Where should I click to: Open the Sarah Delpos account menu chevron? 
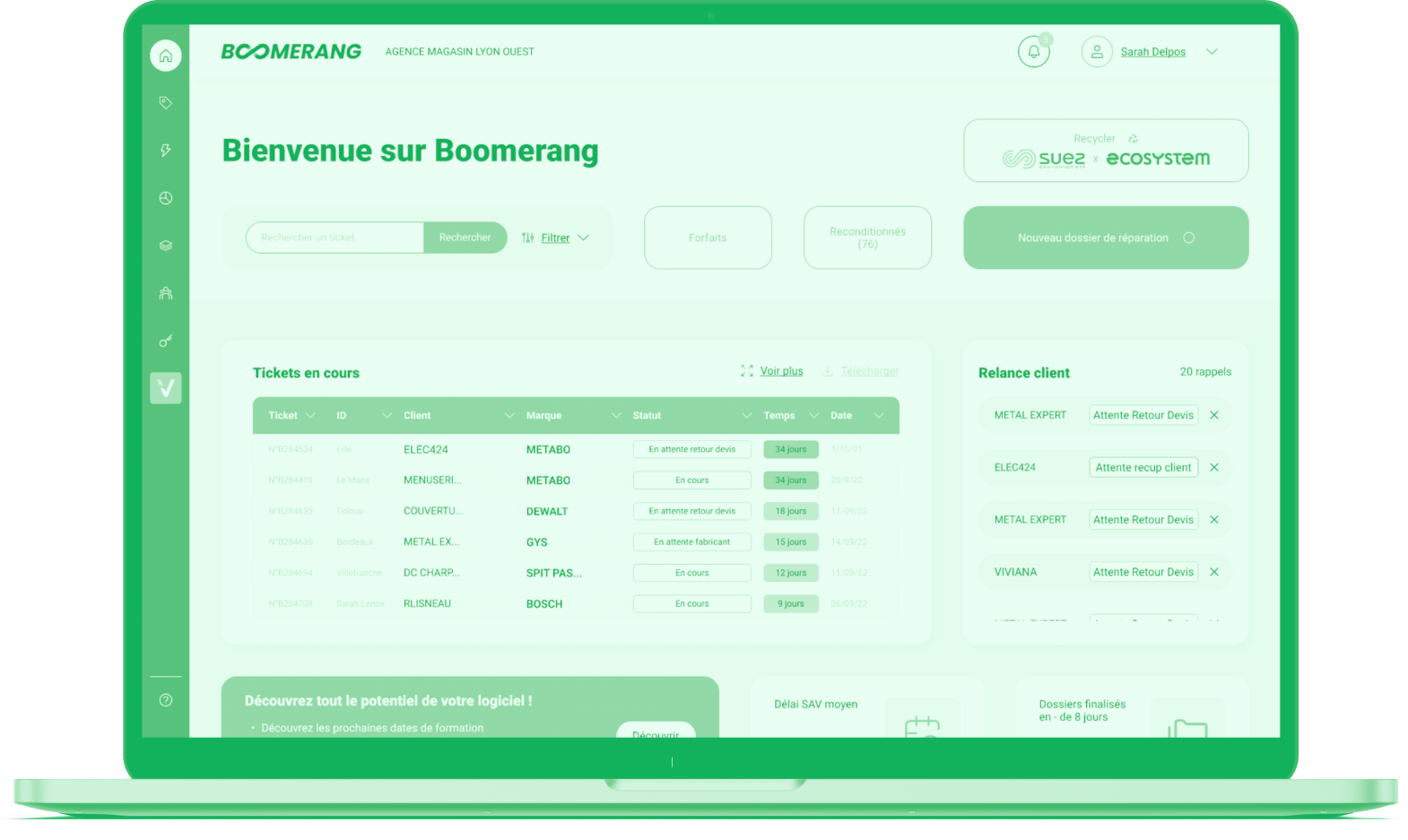tap(1212, 52)
